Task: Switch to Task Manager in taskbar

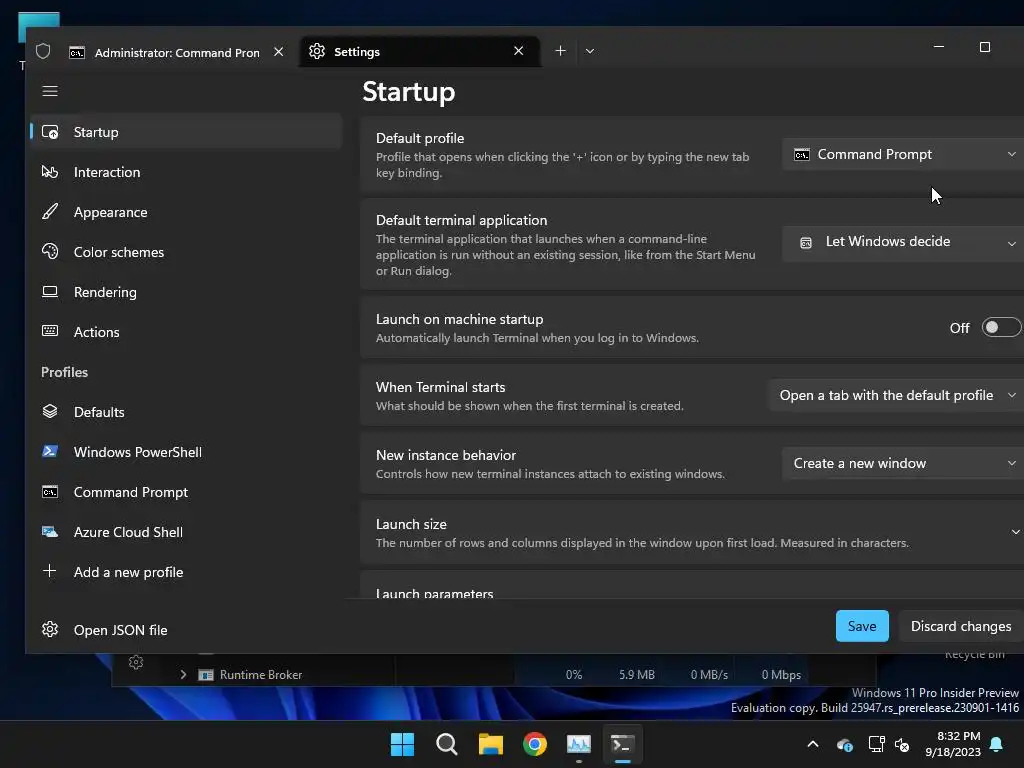Action: pos(579,744)
